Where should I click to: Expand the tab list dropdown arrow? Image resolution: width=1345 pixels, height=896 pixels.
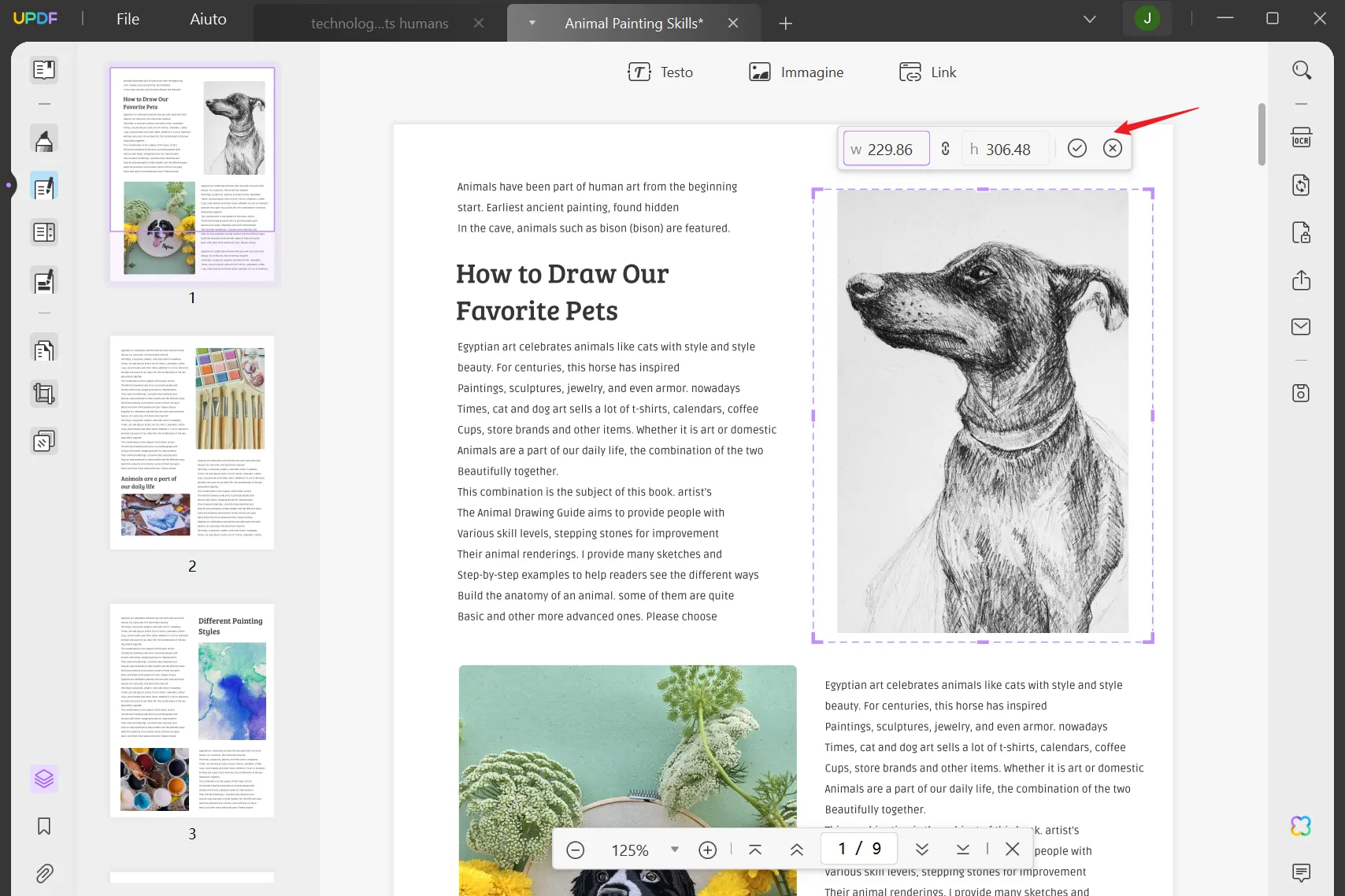click(x=1090, y=19)
